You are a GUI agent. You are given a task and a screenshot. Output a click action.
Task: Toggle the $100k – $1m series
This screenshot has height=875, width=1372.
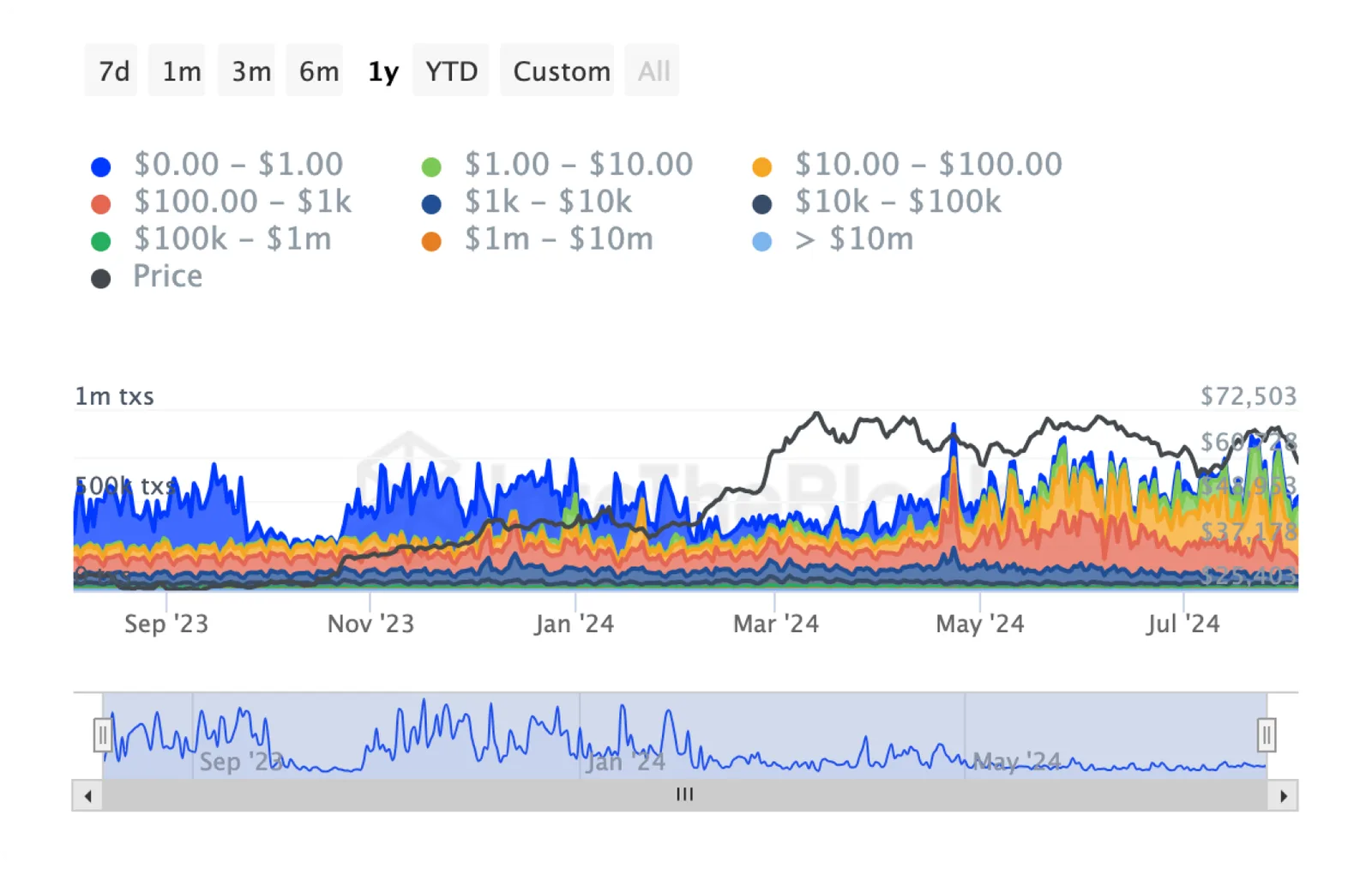211,239
